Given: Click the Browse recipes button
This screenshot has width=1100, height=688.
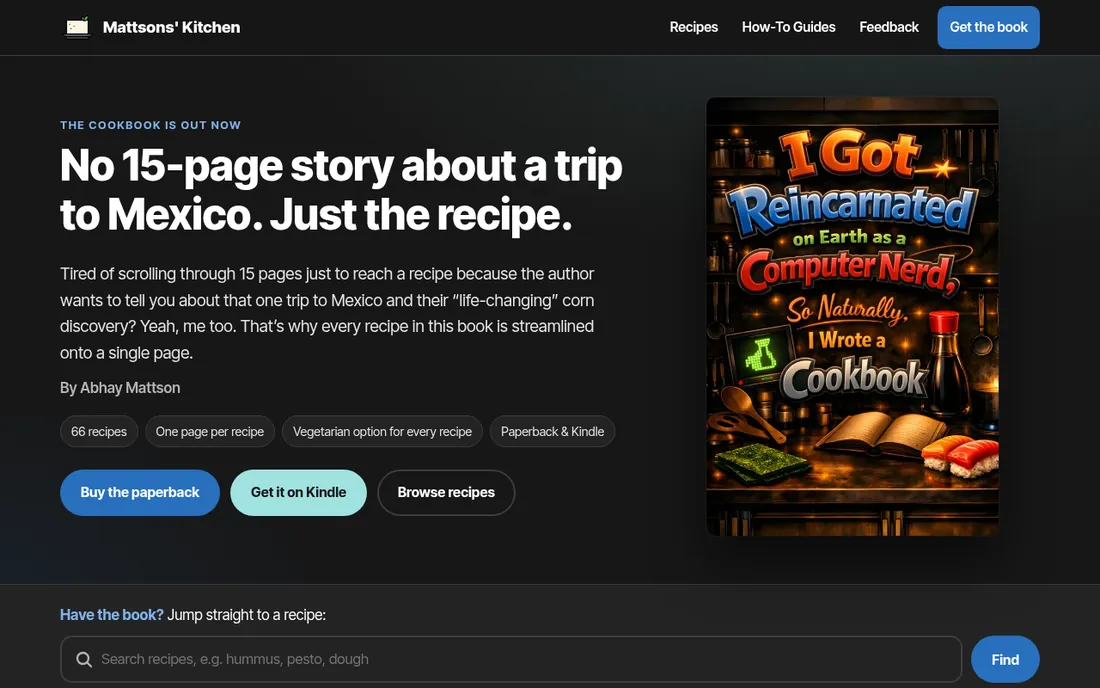Looking at the screenshot, I should click(446, 492).
